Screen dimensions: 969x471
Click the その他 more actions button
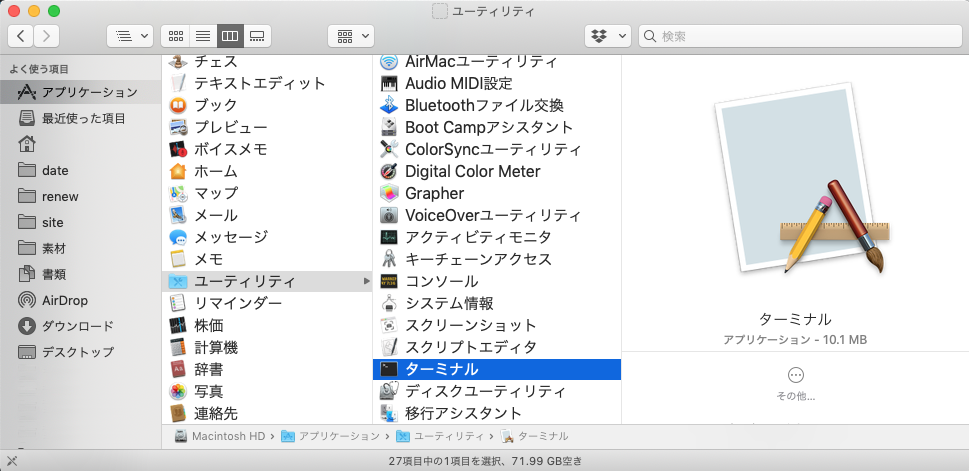[x=795, y=383]
